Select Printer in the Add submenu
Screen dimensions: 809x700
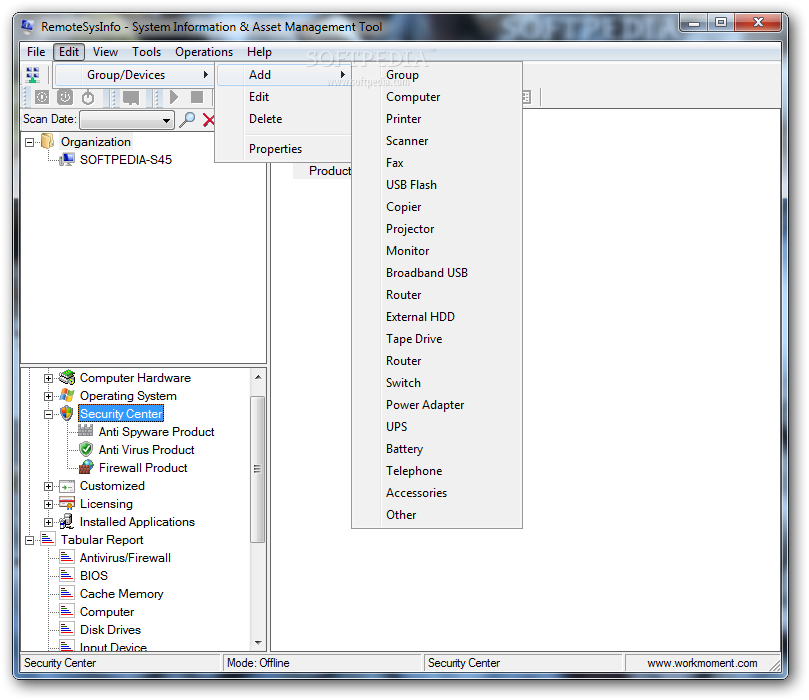point(436,119)
